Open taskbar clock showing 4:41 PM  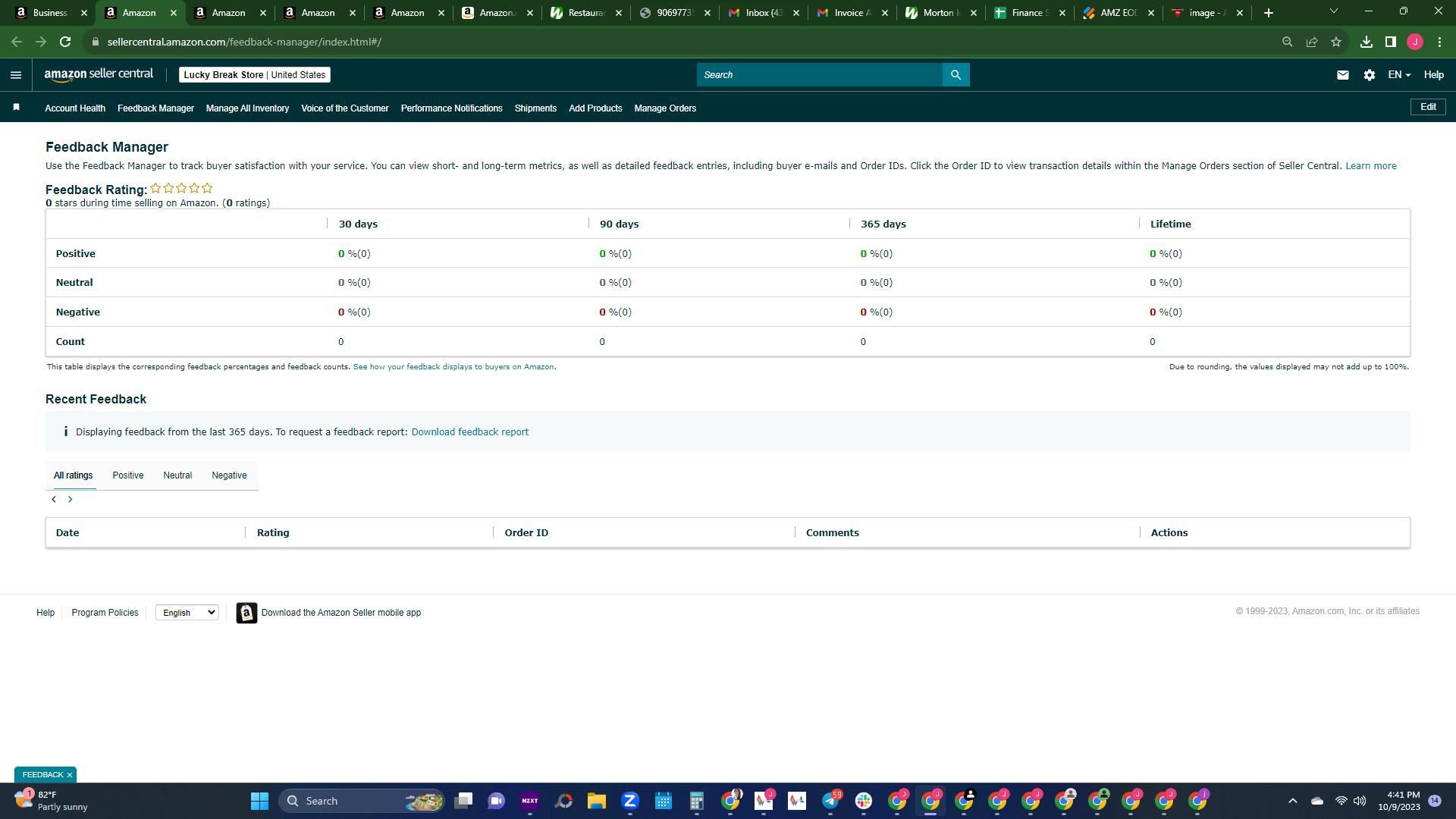(1399, 801)
